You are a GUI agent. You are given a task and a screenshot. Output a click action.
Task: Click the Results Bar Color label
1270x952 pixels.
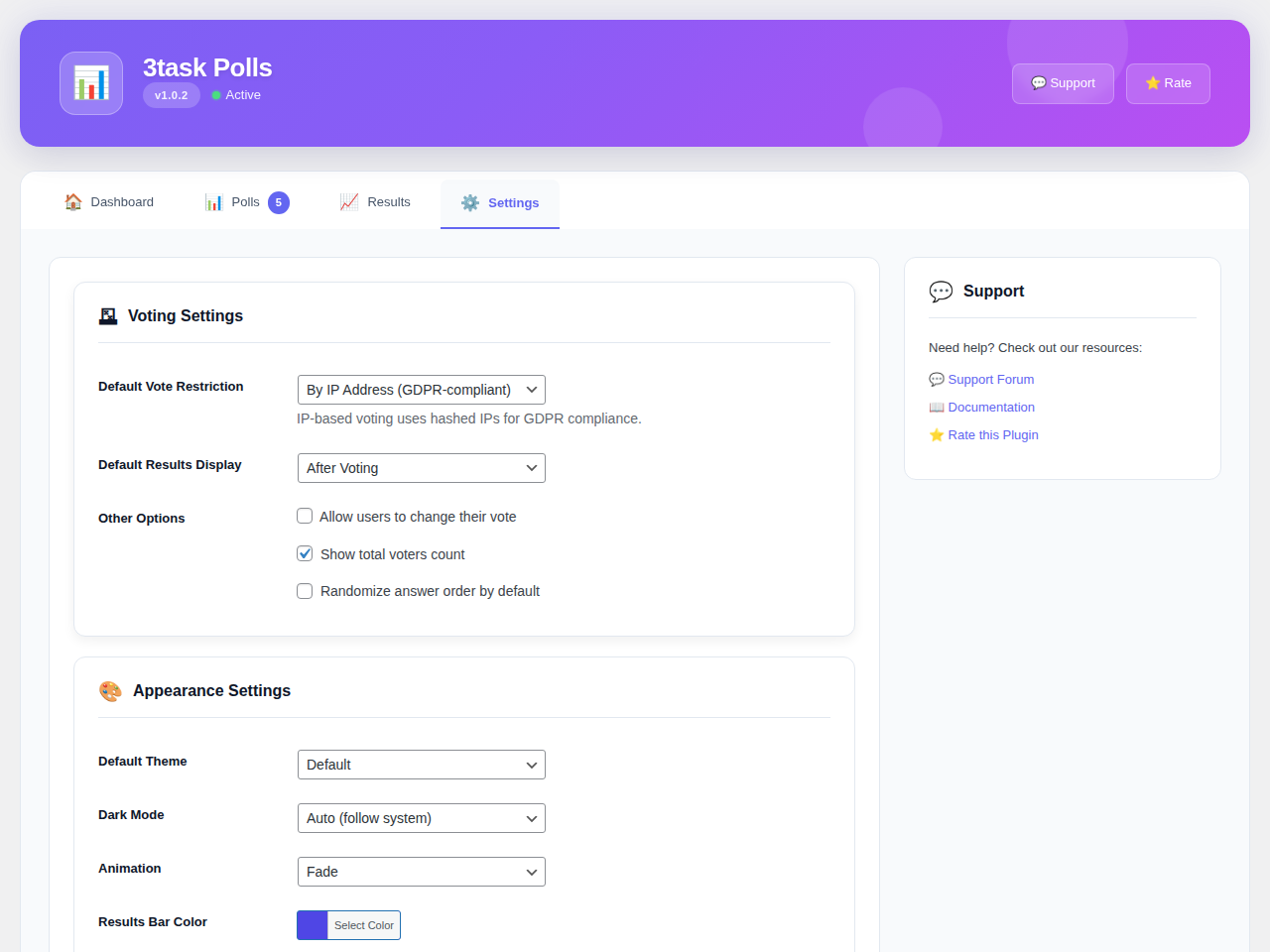pyautogui.click(x=153, y=922)
